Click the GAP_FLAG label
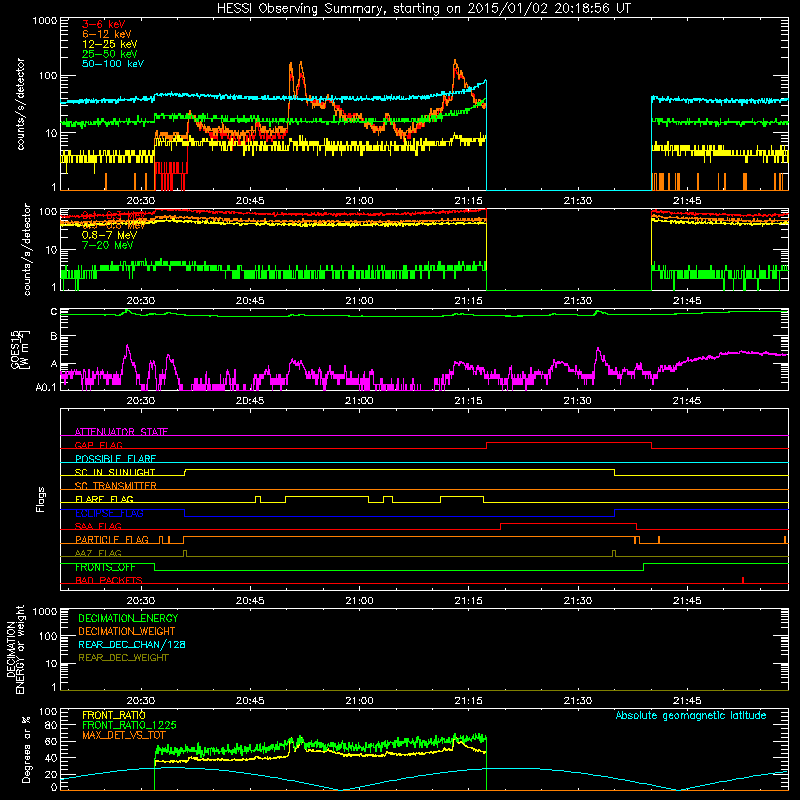Viewport: 800px width, 800px height. (99, 445)
